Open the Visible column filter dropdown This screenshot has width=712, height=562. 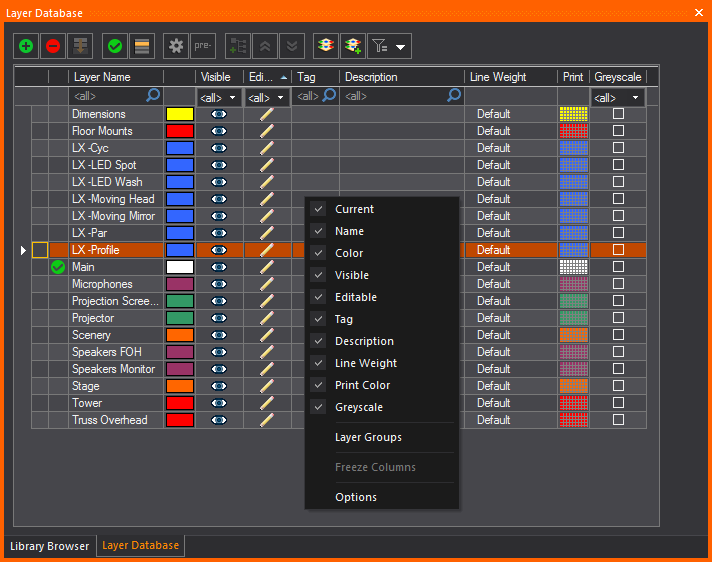pyautogui.click(x=219, y=97)
